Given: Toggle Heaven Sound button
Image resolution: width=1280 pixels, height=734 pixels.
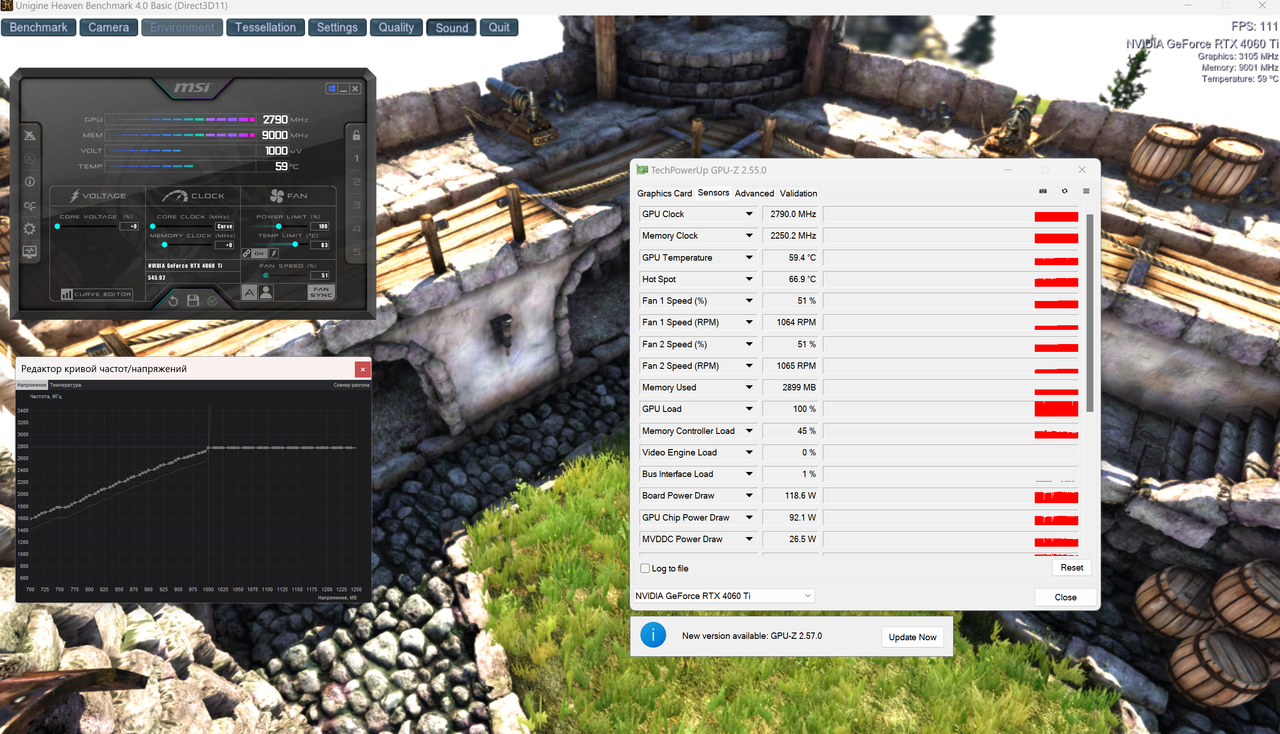Looking at the screenshot, I should (x=451, y=27).
